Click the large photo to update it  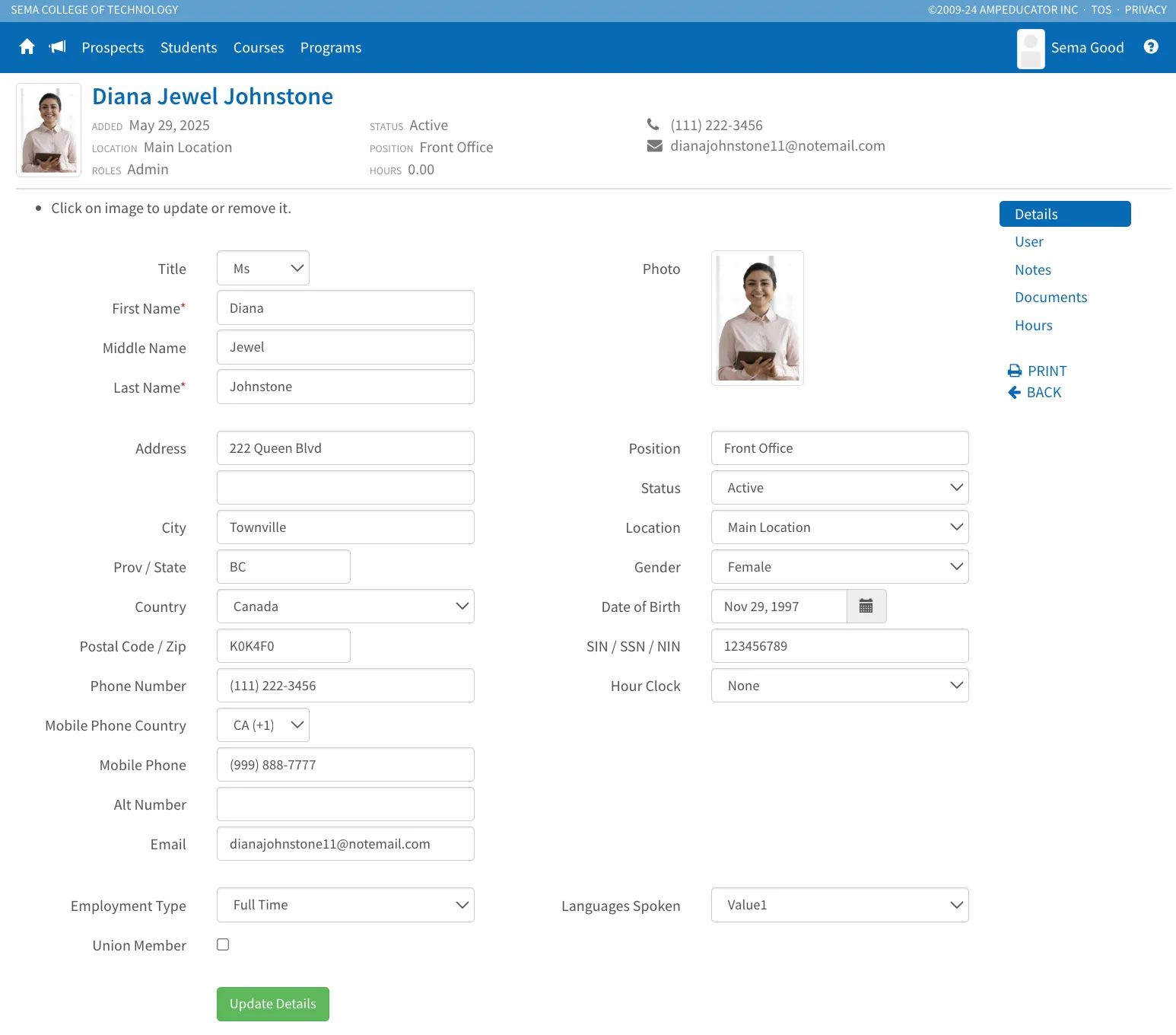(758, 318)
